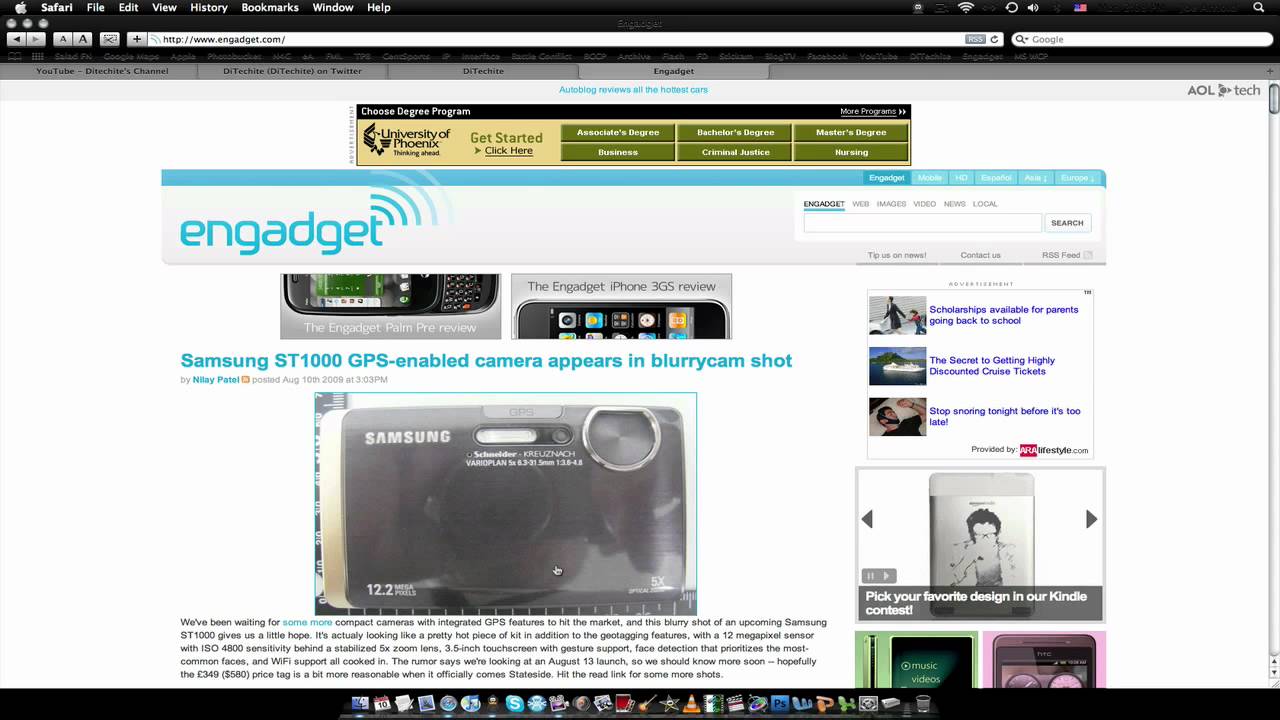Select the WEB search scope tab

point(860,204)
